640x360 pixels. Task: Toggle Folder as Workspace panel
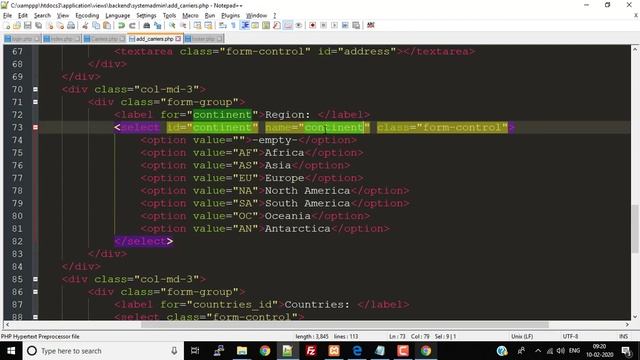tap(288, 25)
